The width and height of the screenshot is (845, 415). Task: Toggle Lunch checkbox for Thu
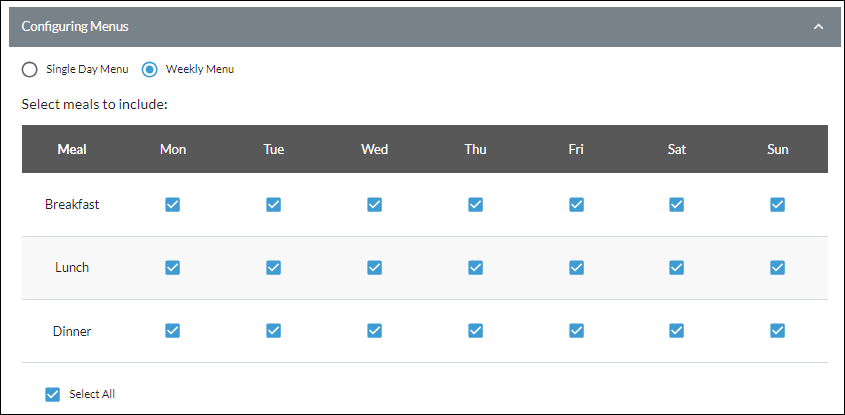tap(475, 268)
